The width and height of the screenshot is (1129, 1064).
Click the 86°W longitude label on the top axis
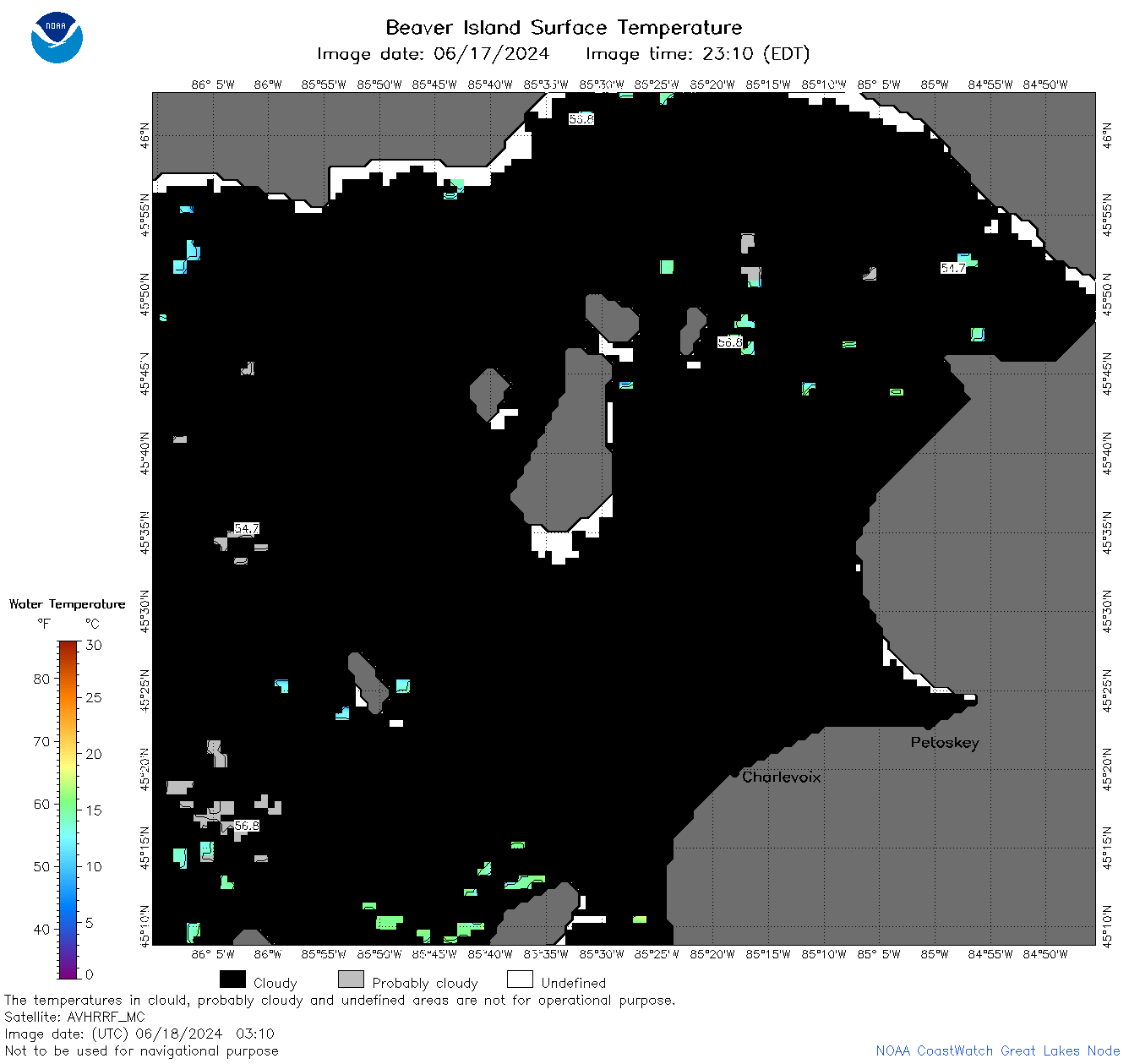[x=268, y=85]
